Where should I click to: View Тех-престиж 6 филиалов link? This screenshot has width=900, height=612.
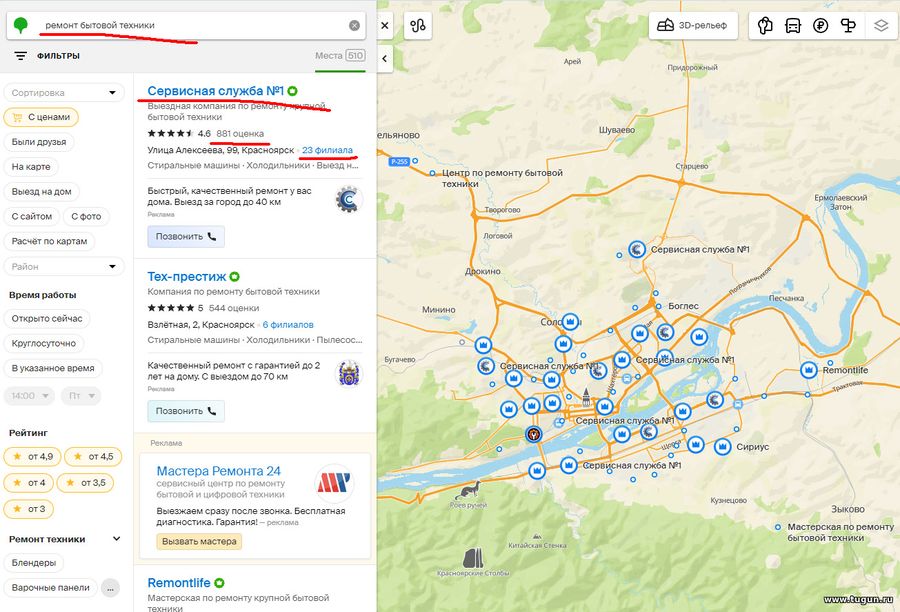point(288,324)
